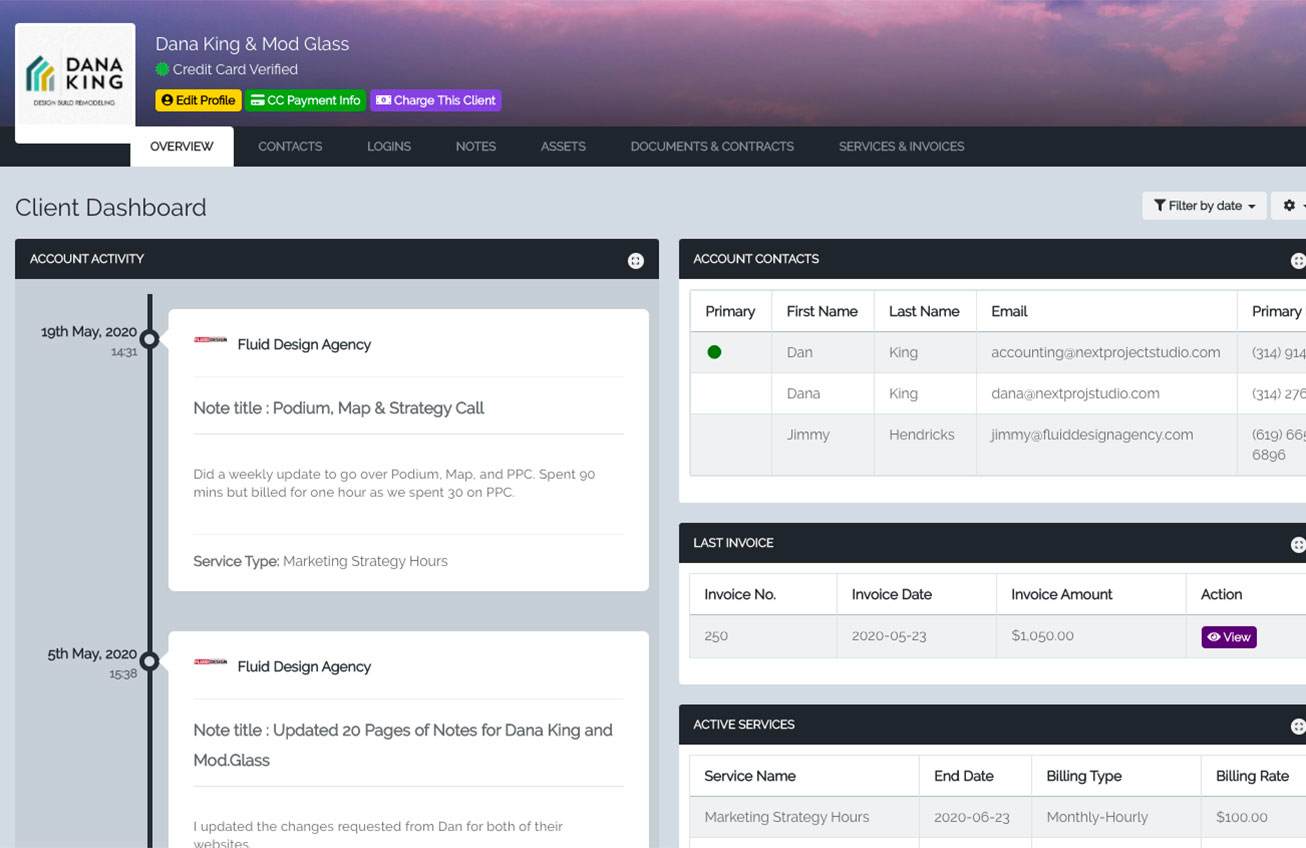Click the 5th May timeline marker
Viewport: 1306px width, 848px height.
pos(149,661)
